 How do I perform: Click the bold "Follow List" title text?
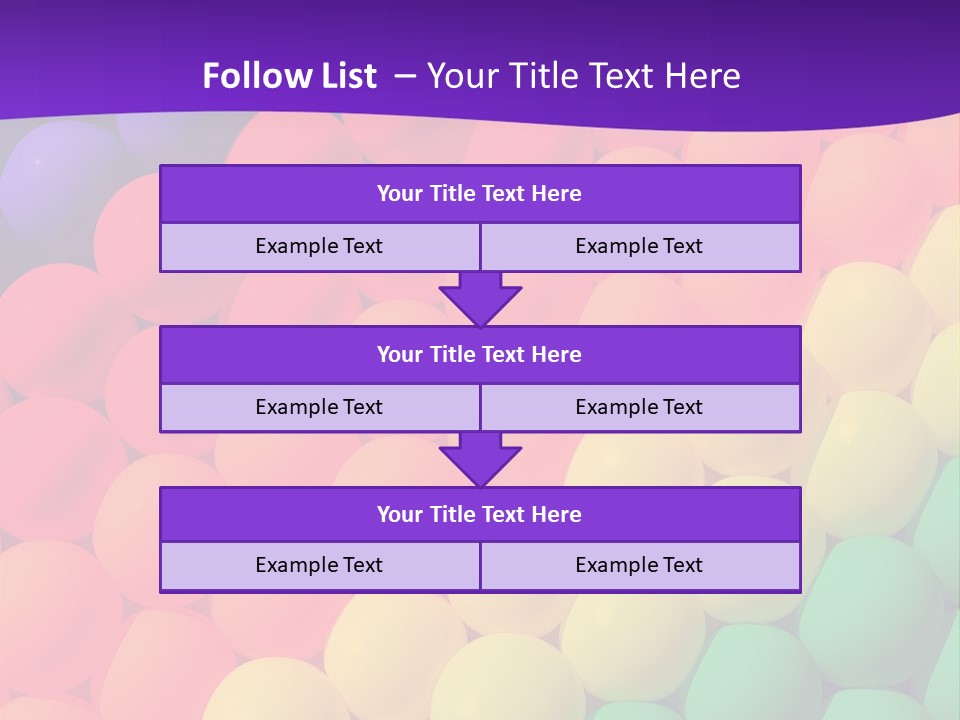coord(289,76)
